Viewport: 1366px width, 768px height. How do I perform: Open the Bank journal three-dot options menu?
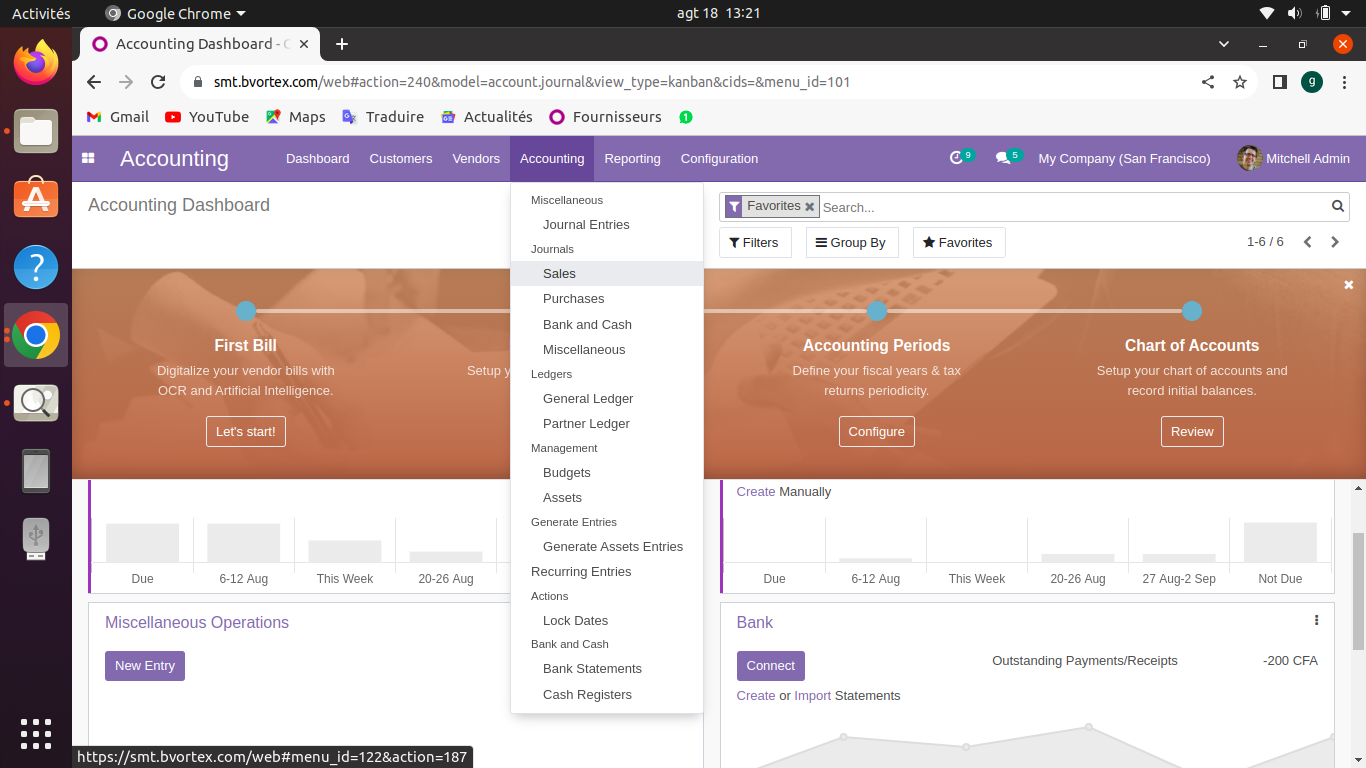1316,620
